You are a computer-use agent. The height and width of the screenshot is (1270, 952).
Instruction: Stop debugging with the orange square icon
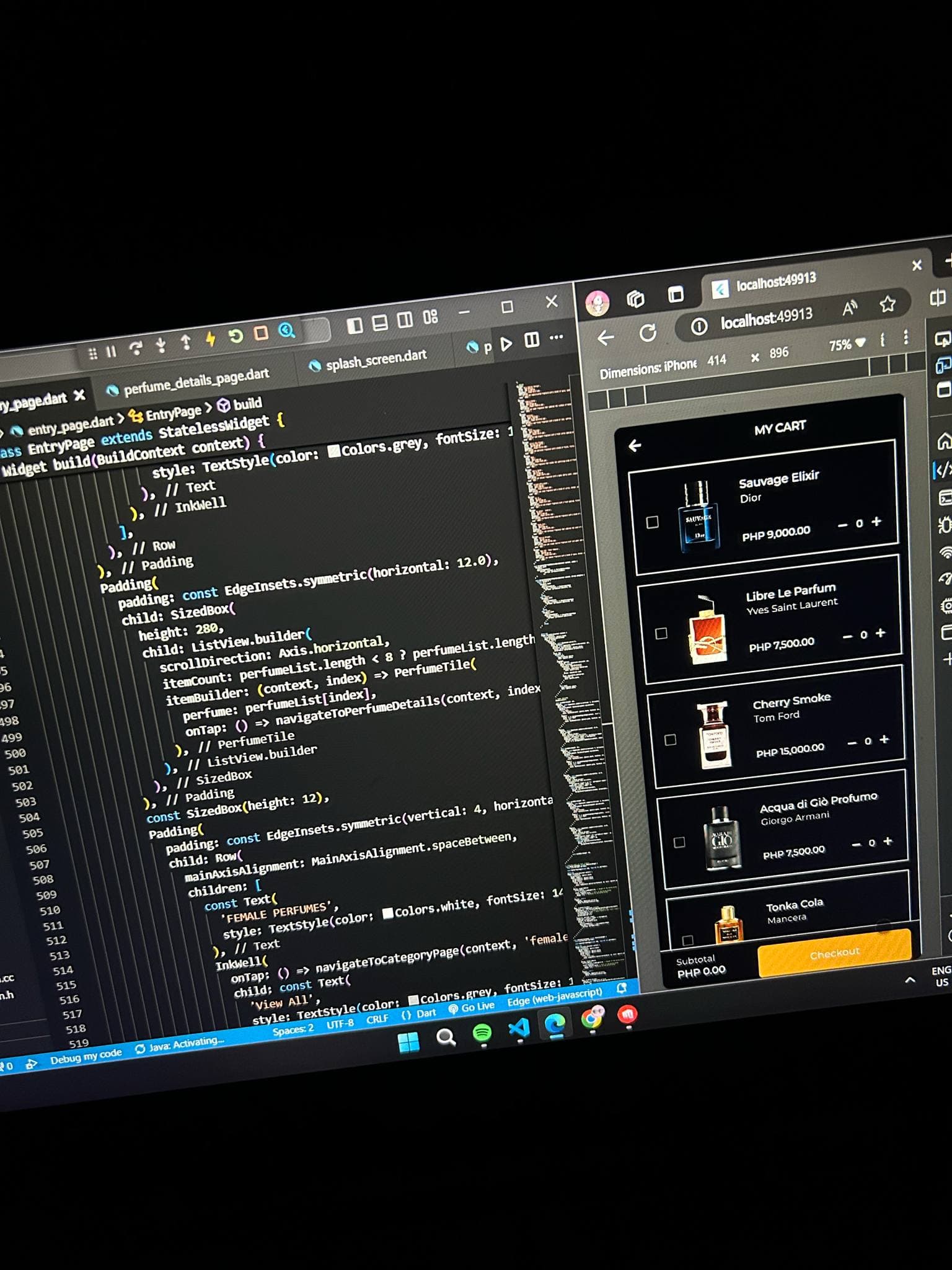(261, 334)
